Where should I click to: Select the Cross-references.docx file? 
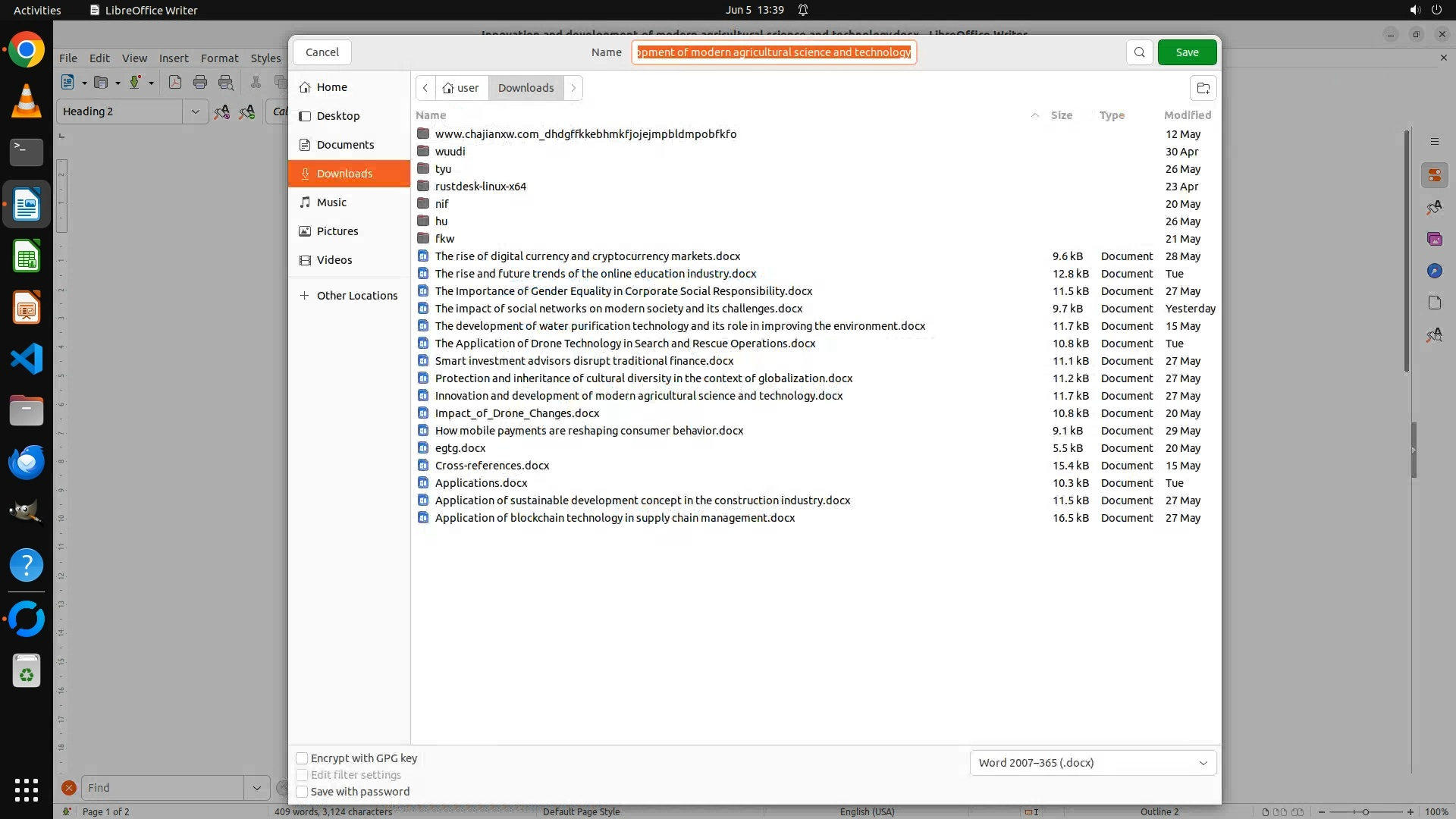click(491, 466)
